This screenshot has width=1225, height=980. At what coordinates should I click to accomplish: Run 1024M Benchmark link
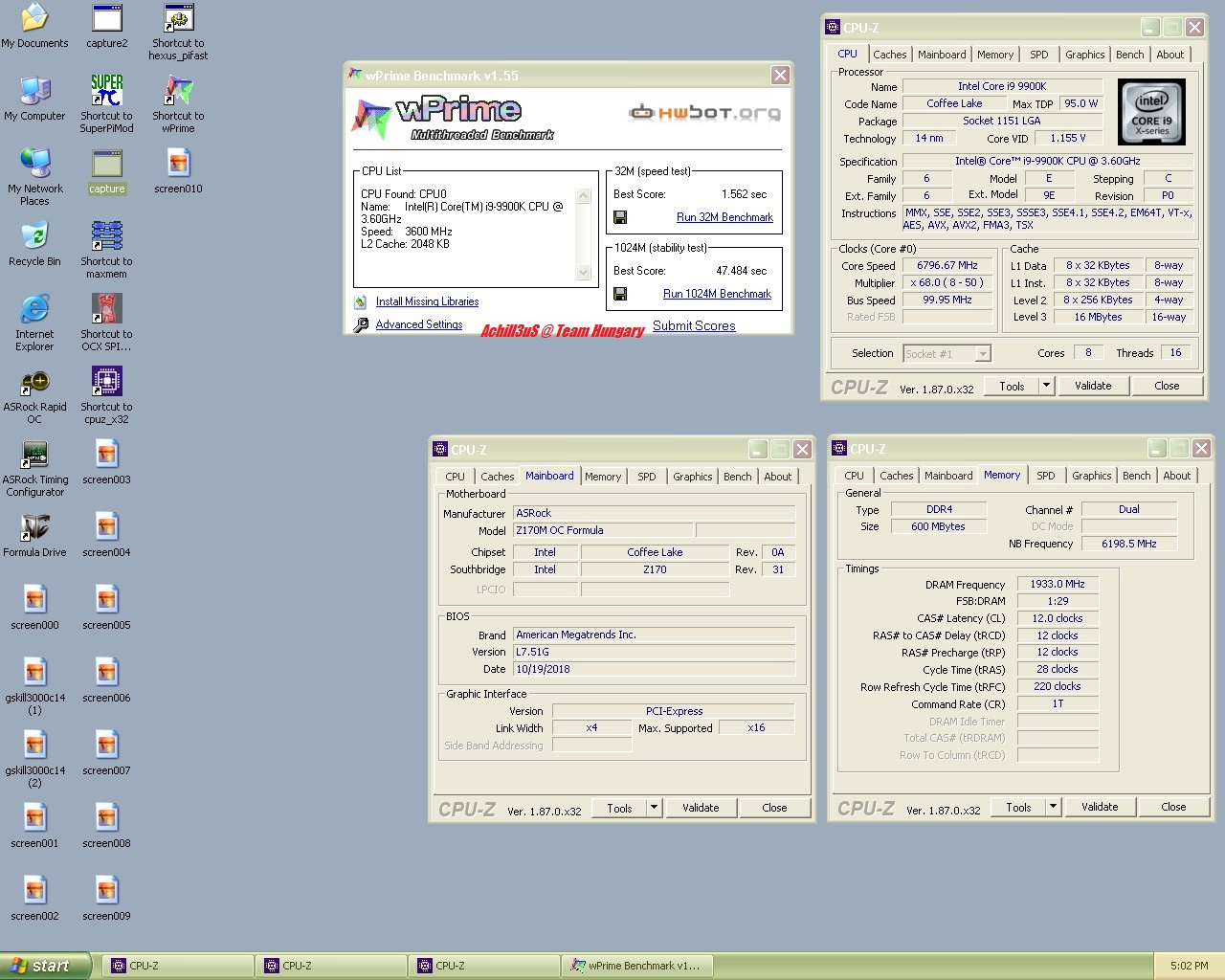(x=717, y=294)
